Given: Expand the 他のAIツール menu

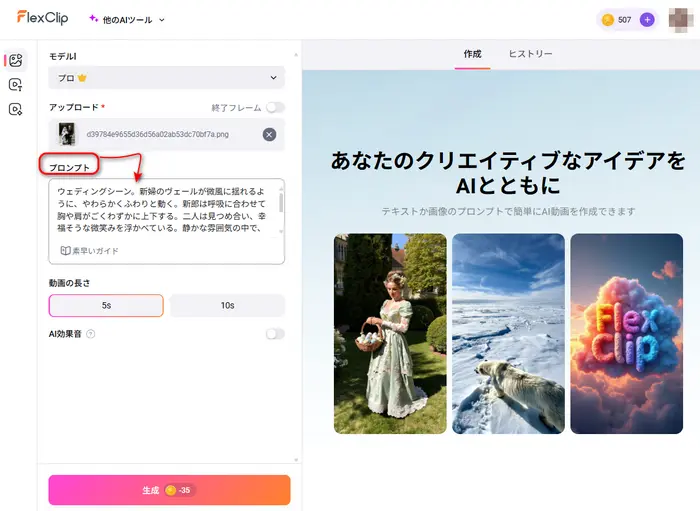Looking at the screenshot, I should [x=127, y=20].
